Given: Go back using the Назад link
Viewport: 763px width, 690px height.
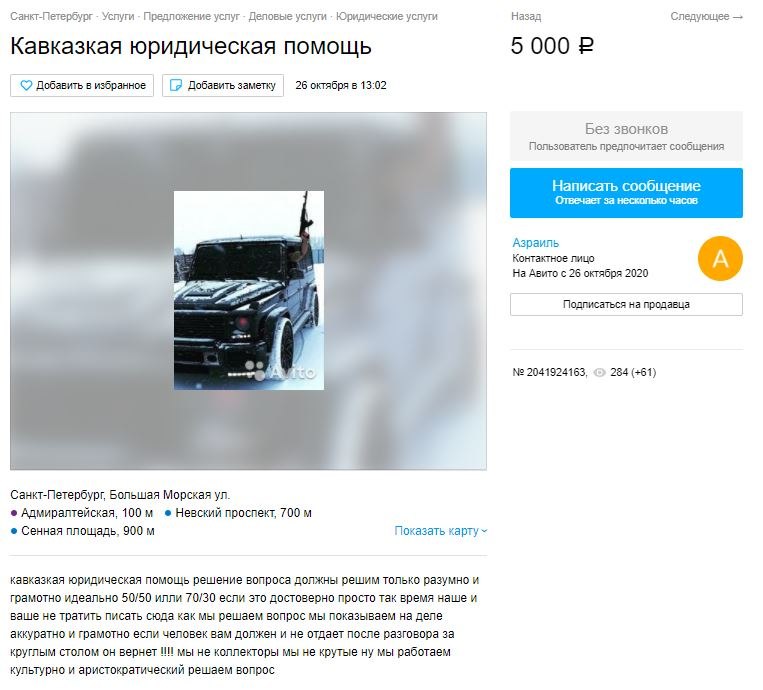Looking at the screenshot, I should (x=526, y=17).
